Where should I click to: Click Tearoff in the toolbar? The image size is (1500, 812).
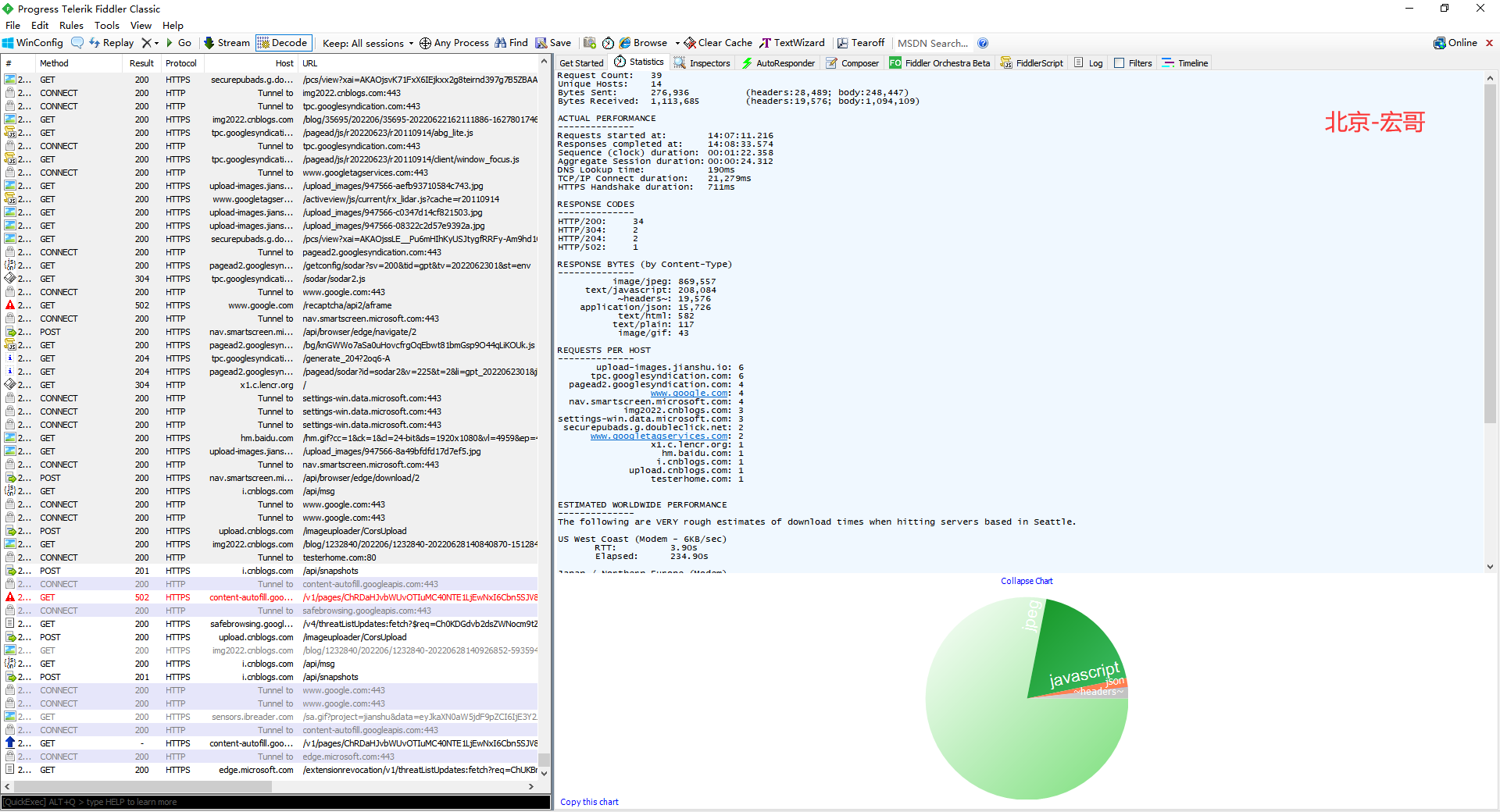861,43
